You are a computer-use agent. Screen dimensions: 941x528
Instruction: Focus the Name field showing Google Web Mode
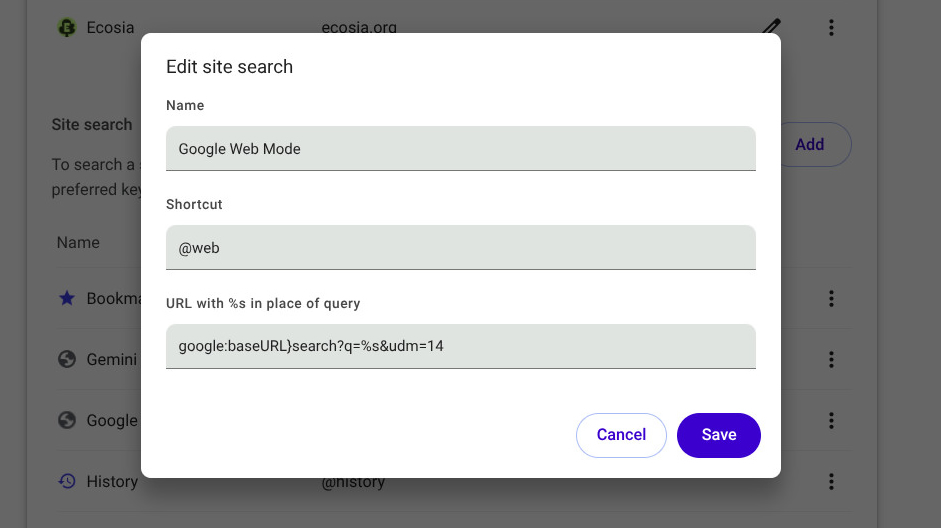click(460, 148)
